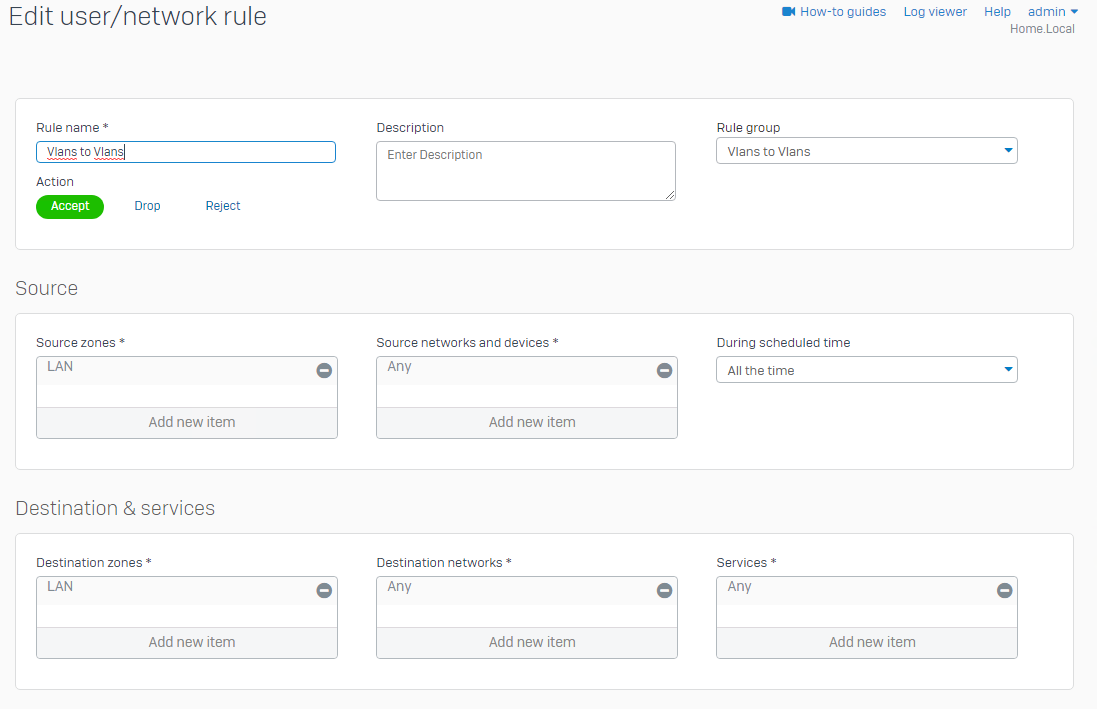
Task: Remove Any from Services list
Action: pyautogui.click(x=1004, y=590)
